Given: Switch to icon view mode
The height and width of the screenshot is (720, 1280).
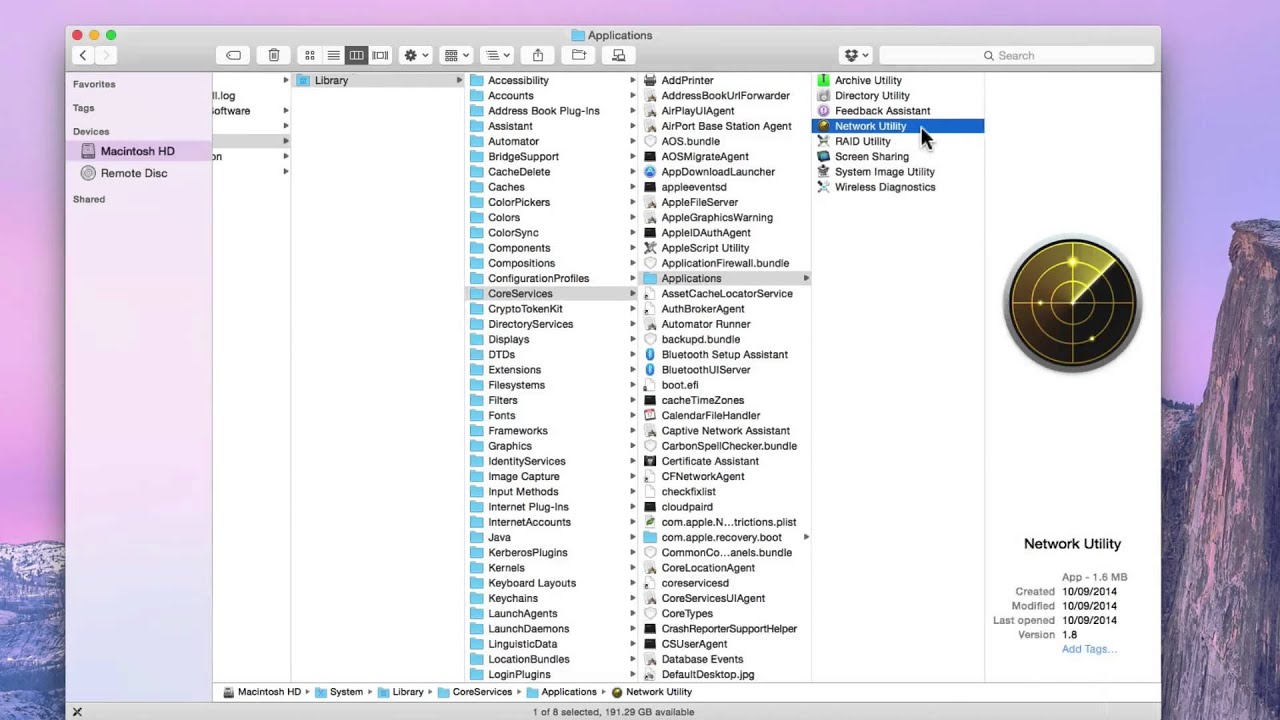Looking at the screenshot, I should click(310, 56).
